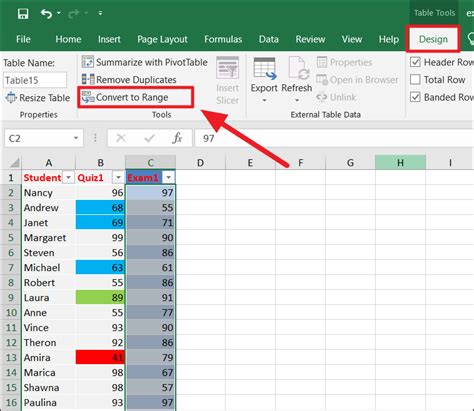Click Anne's Exam1 score 77
Image resolution: width=474 pixels, height=411 pixels.
pos(150,313)
